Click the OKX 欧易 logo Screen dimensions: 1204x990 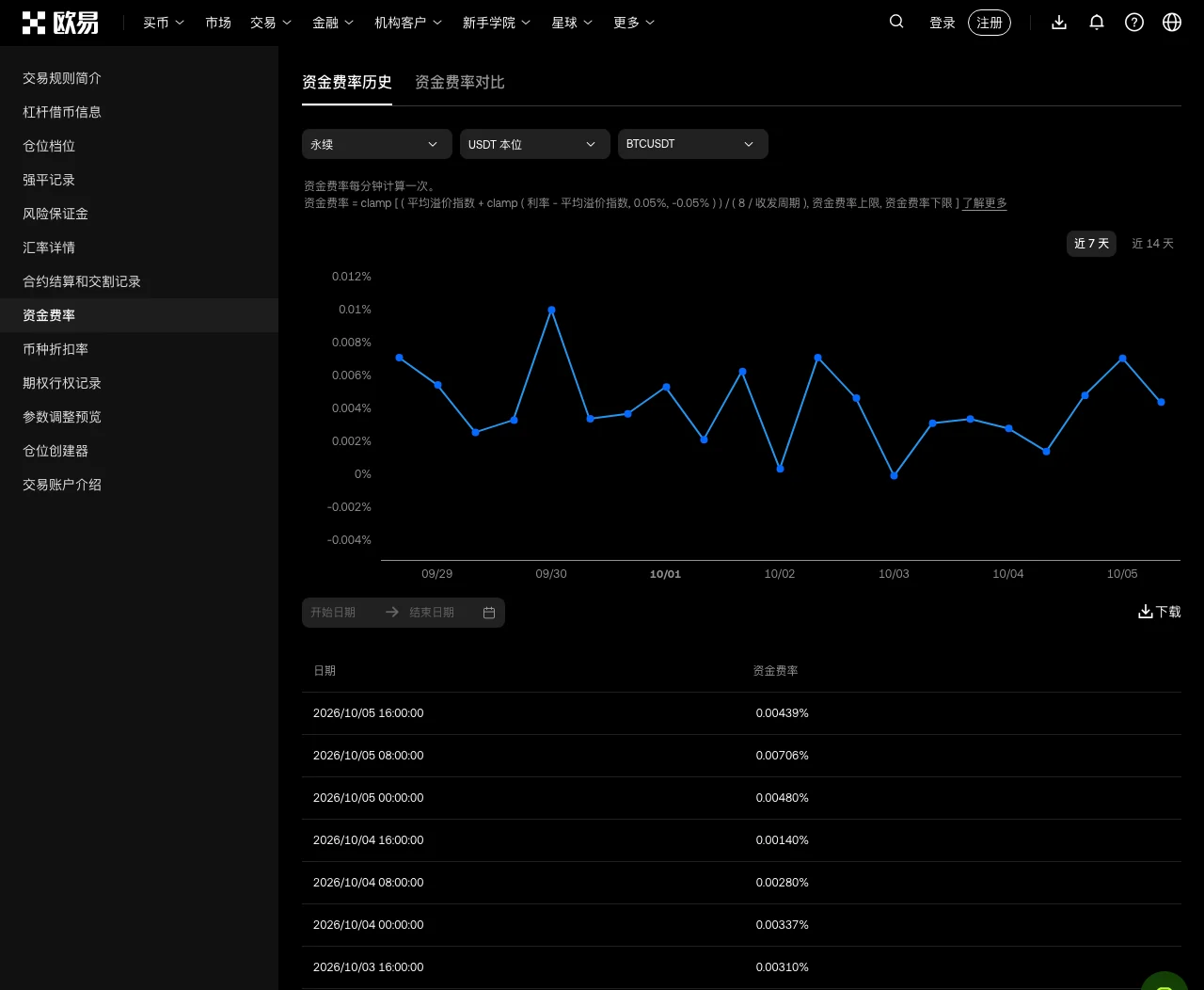point(60,23)
